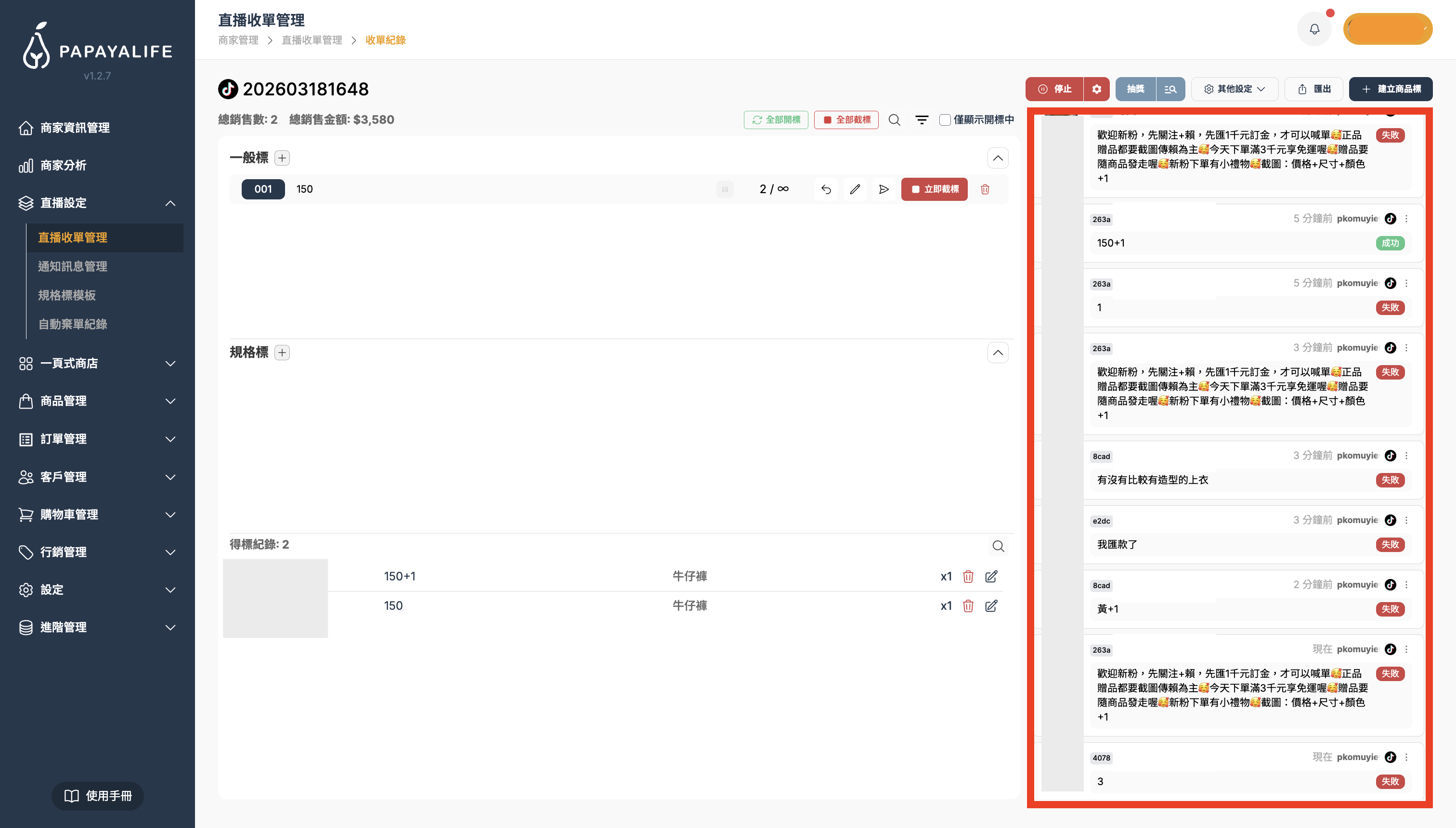Click the notification bell icon
The height and width of the screenshot is (828, 1456).
[1314, 29]
